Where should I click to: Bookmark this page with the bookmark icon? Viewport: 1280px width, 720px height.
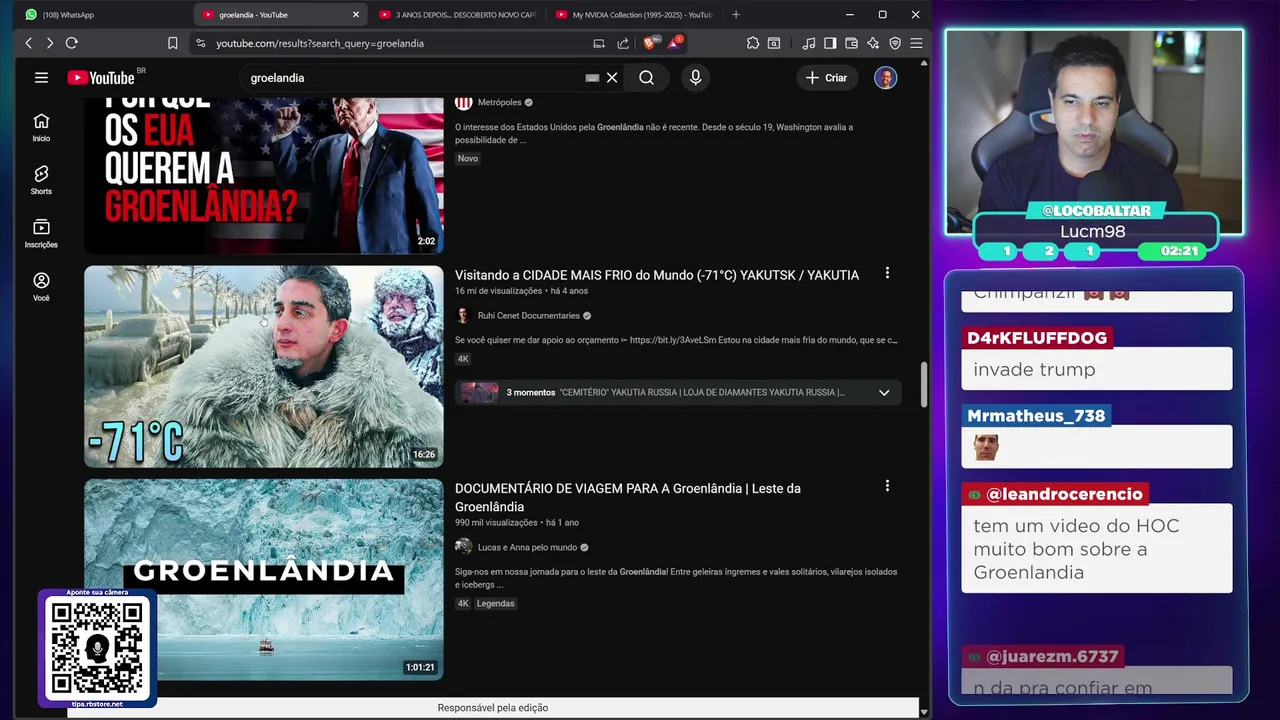coord(172,43)
